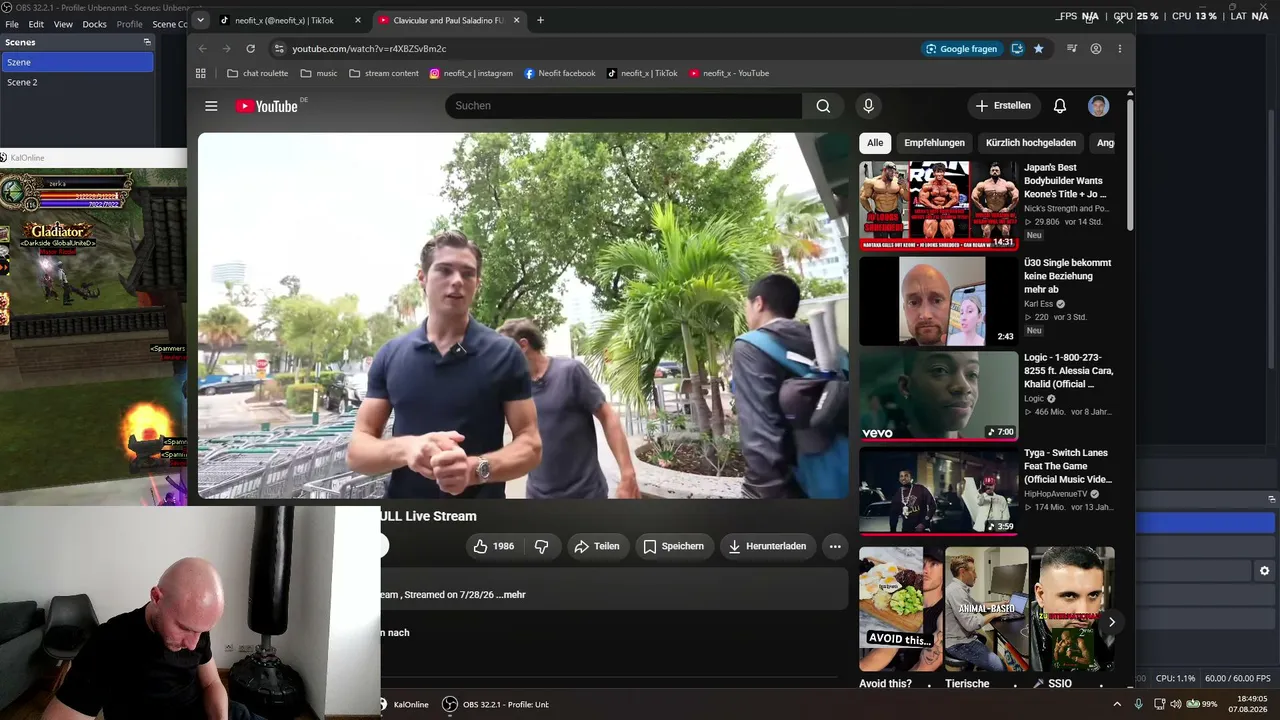1280x720 pixels.
Task: Open the OBS File menu
Action: click(12, 24)
